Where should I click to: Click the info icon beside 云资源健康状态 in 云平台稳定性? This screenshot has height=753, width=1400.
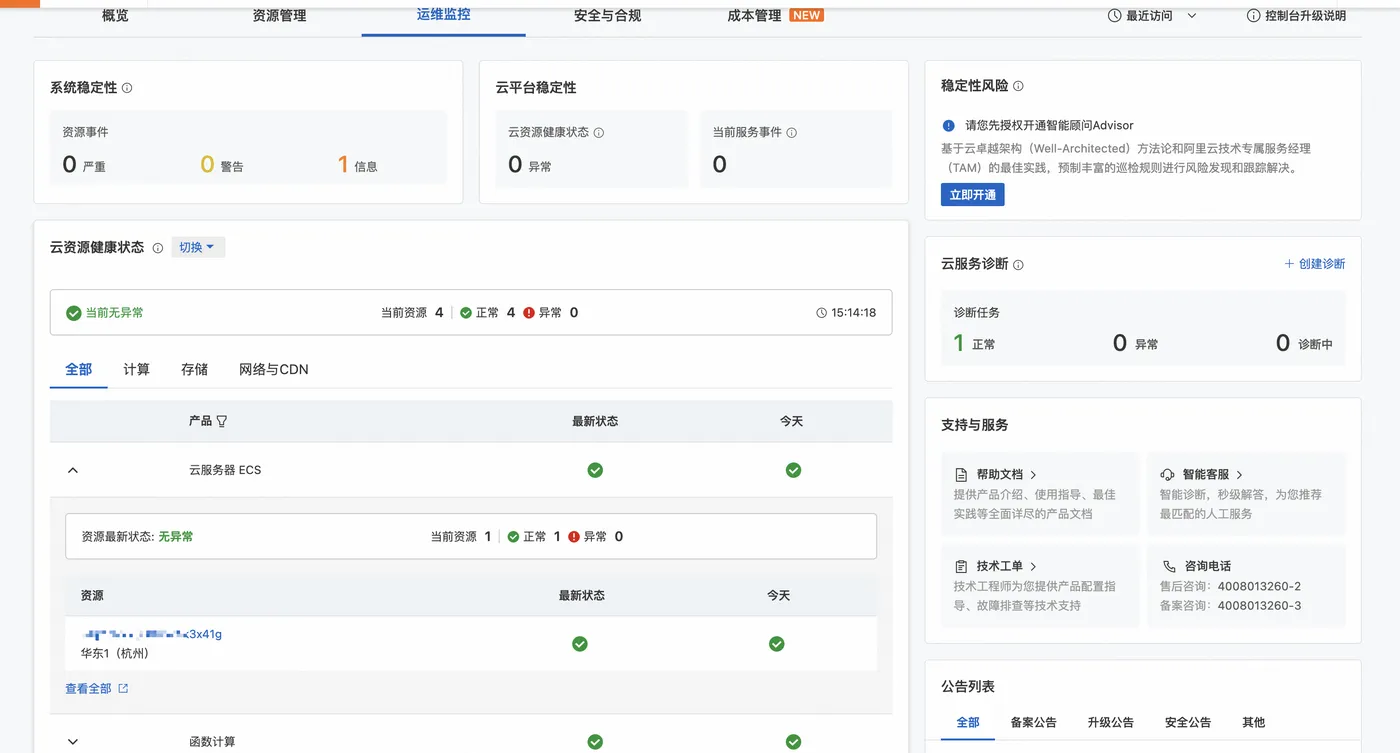[599, 132]
